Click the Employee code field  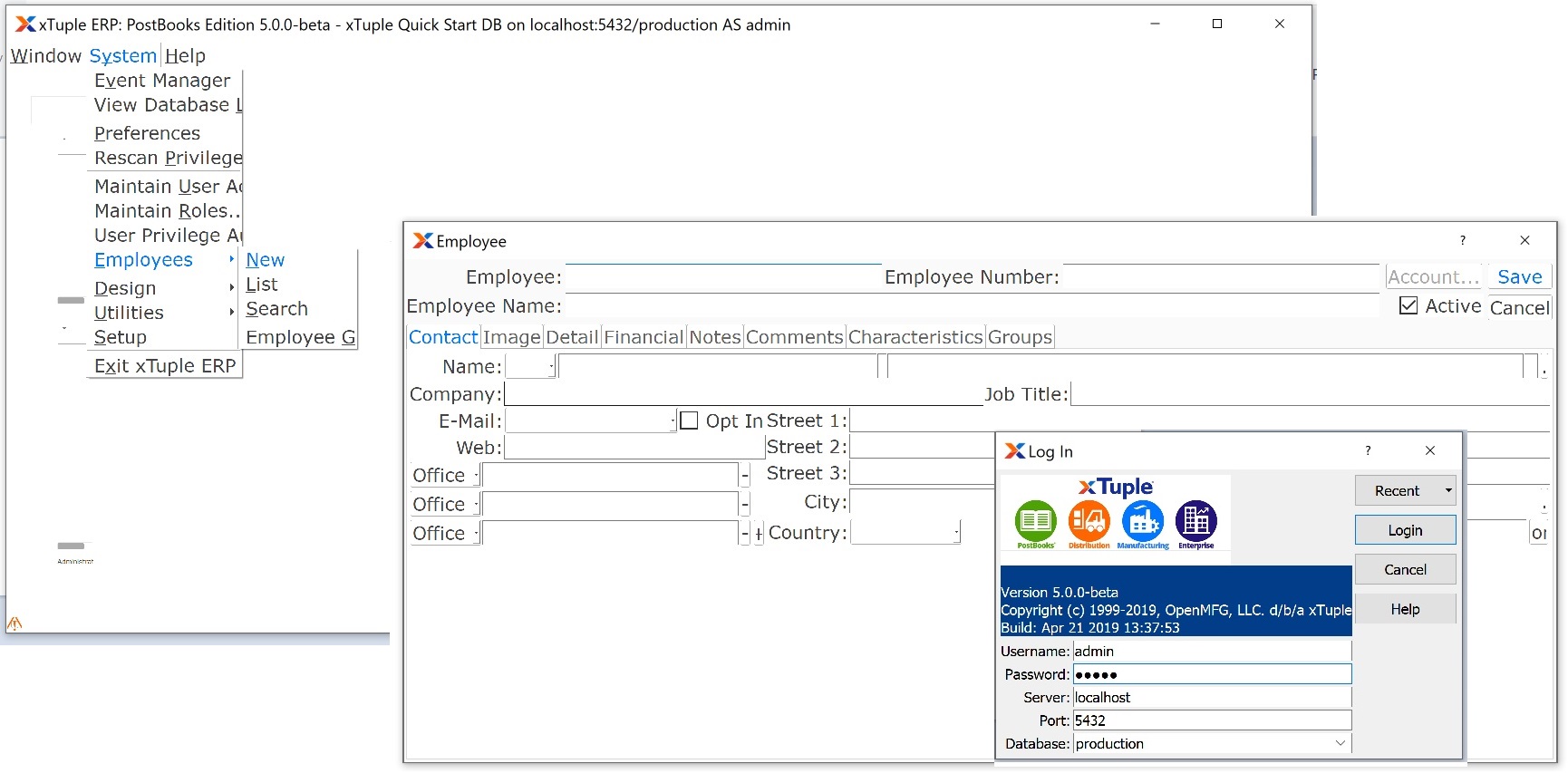tap(722, 276)
